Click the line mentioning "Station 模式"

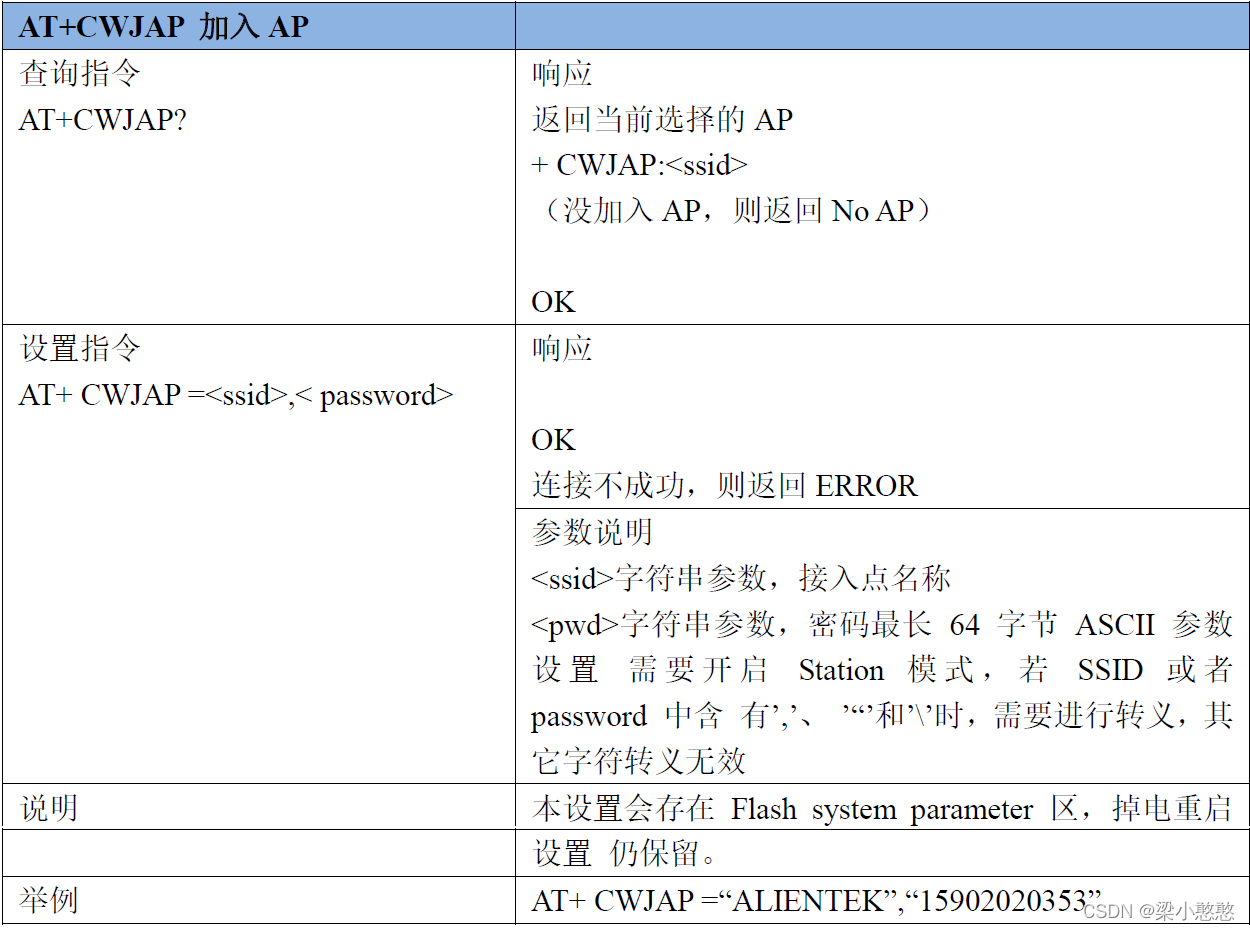882,670
